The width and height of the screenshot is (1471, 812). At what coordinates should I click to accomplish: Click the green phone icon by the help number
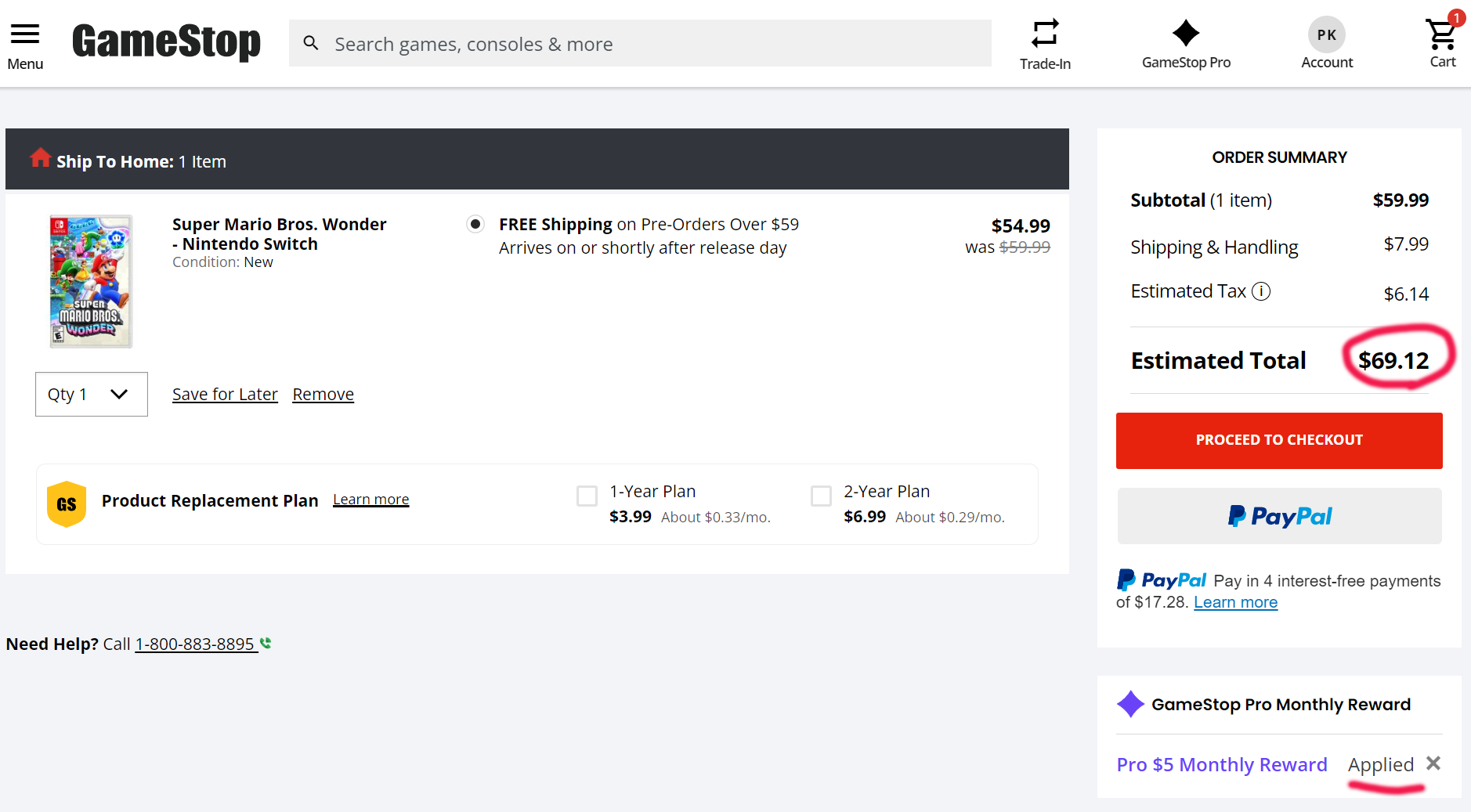tap(266, 643)
